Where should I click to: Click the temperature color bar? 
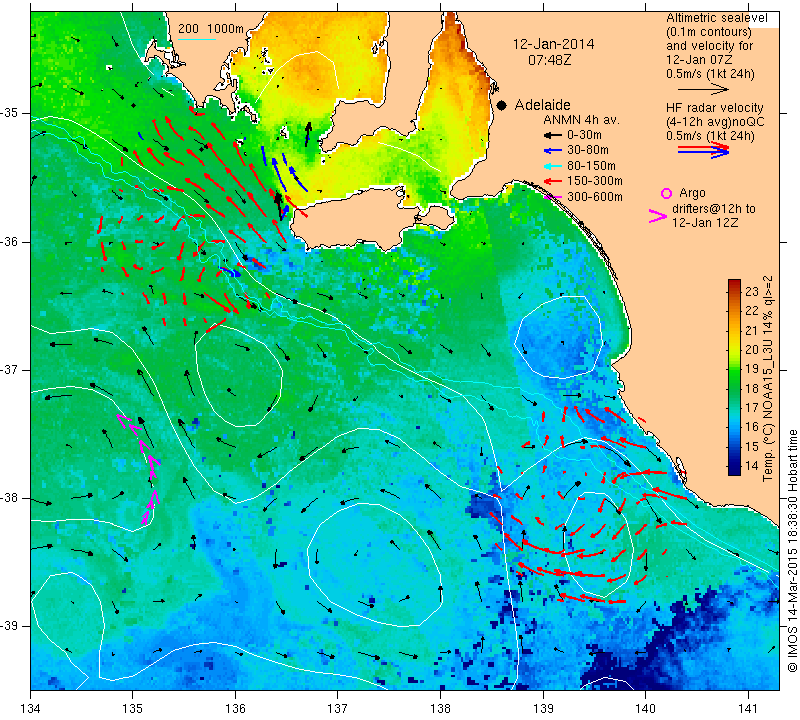(x=734, y=378)
